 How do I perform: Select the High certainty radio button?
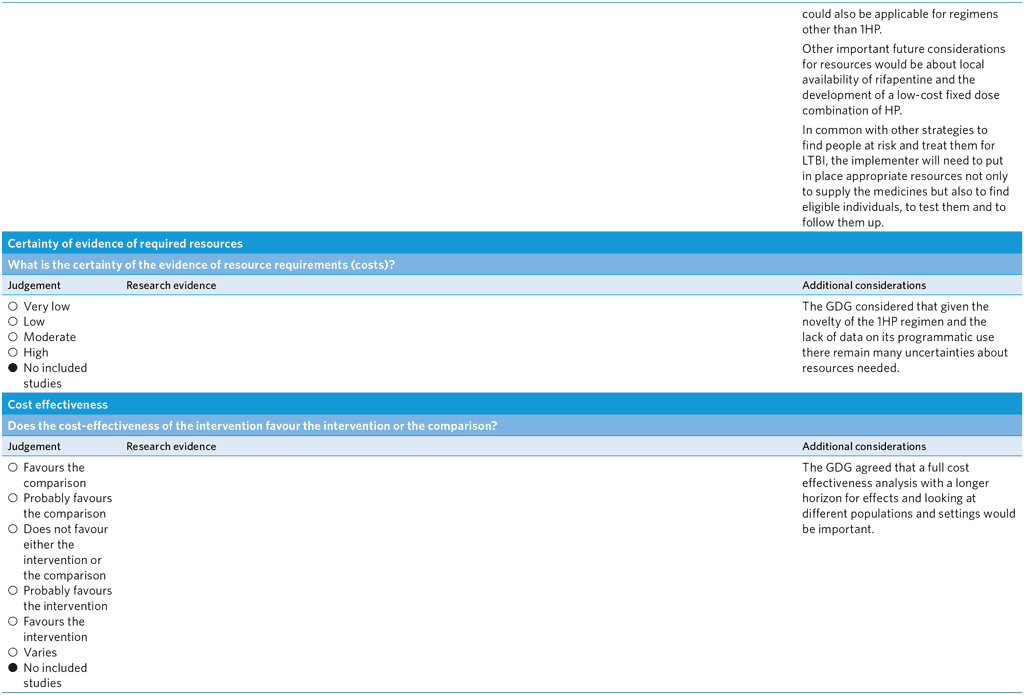coord(11,352)
